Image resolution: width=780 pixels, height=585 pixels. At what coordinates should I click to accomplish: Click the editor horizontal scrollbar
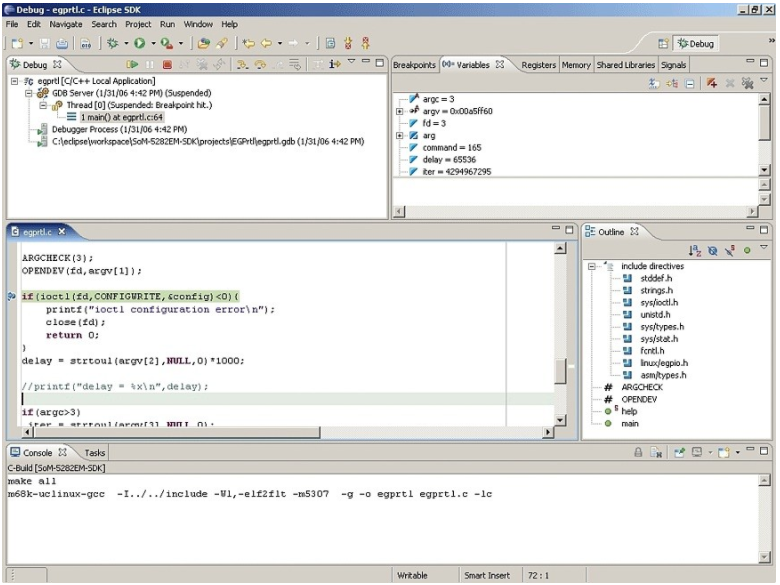point(280,432)
